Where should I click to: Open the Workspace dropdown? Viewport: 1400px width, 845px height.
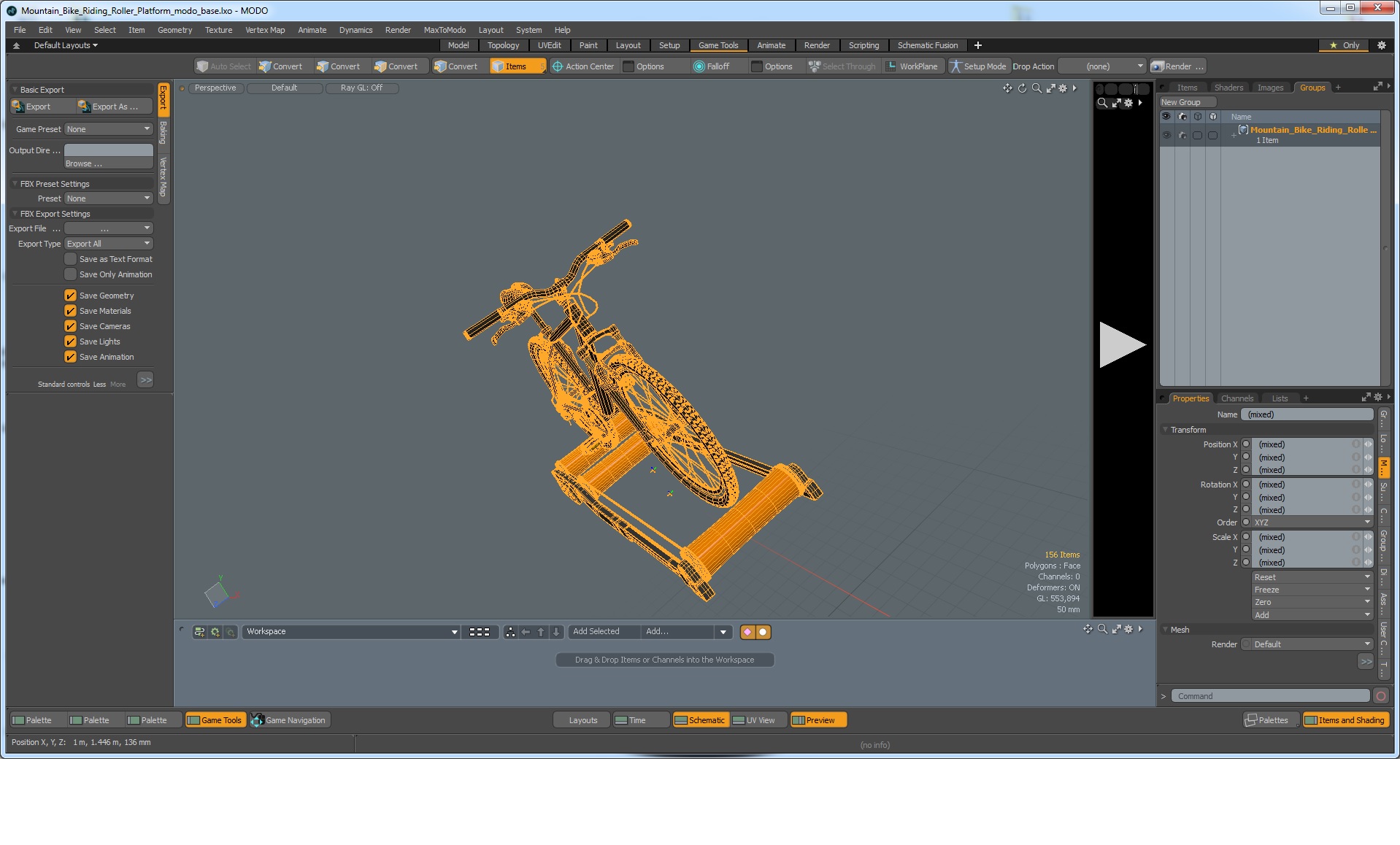pyautogui.click(x=351, y=632)
